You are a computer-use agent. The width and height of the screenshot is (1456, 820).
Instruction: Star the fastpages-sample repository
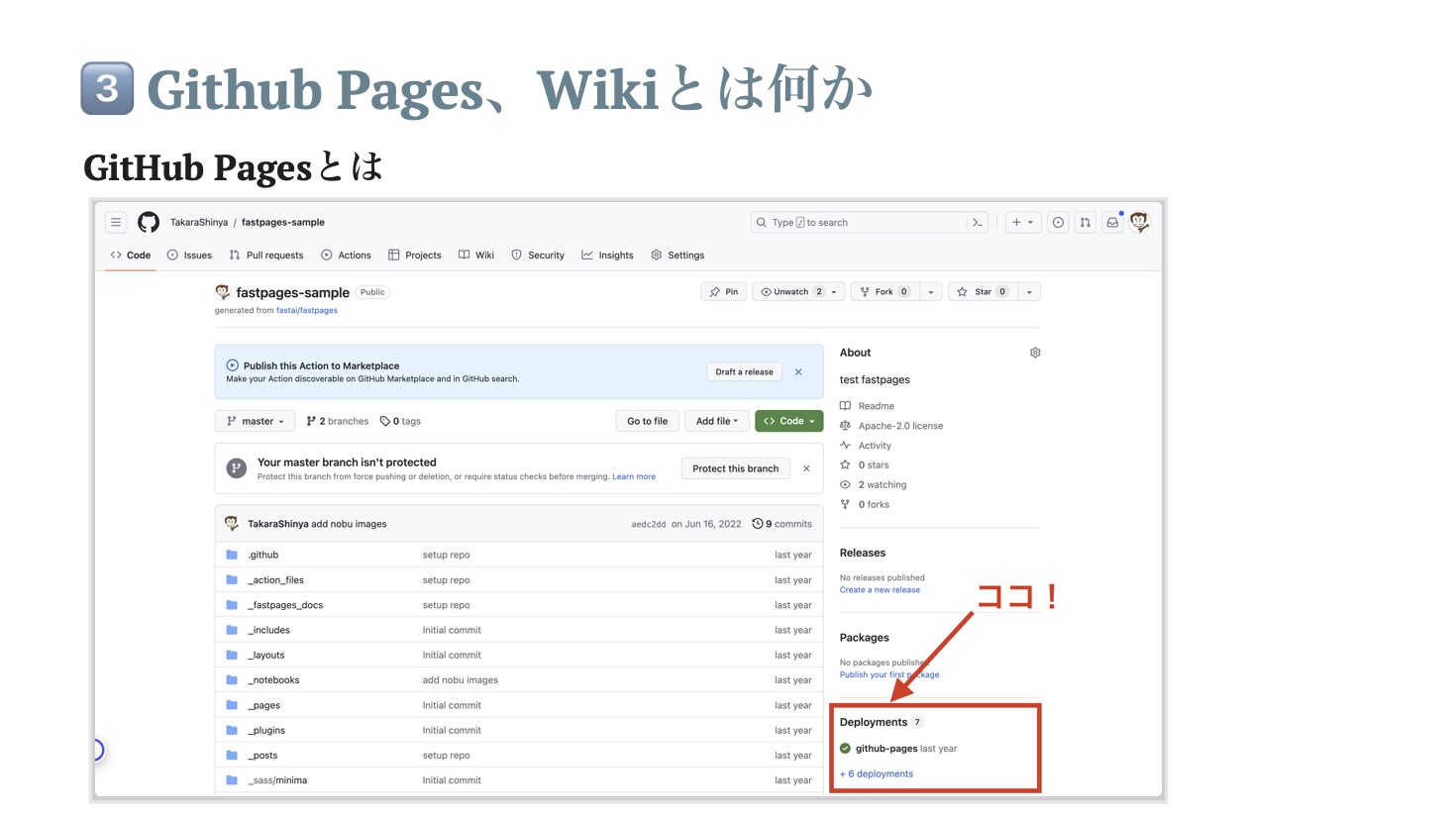click(984, 292)
